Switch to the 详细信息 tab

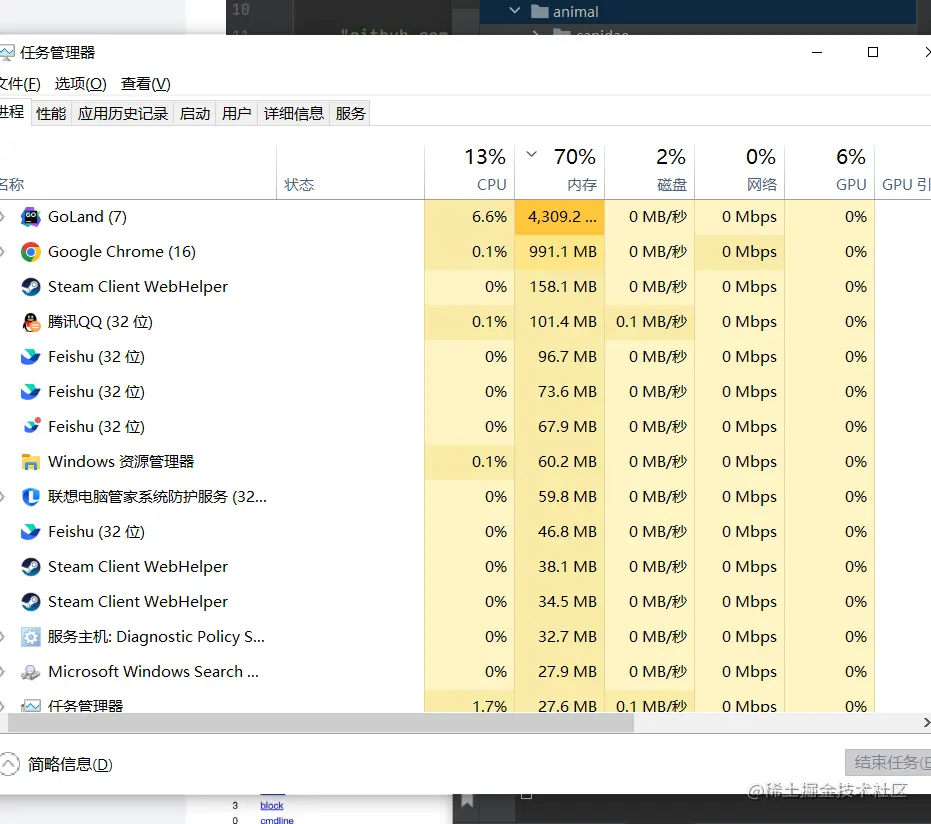point(294,113)
